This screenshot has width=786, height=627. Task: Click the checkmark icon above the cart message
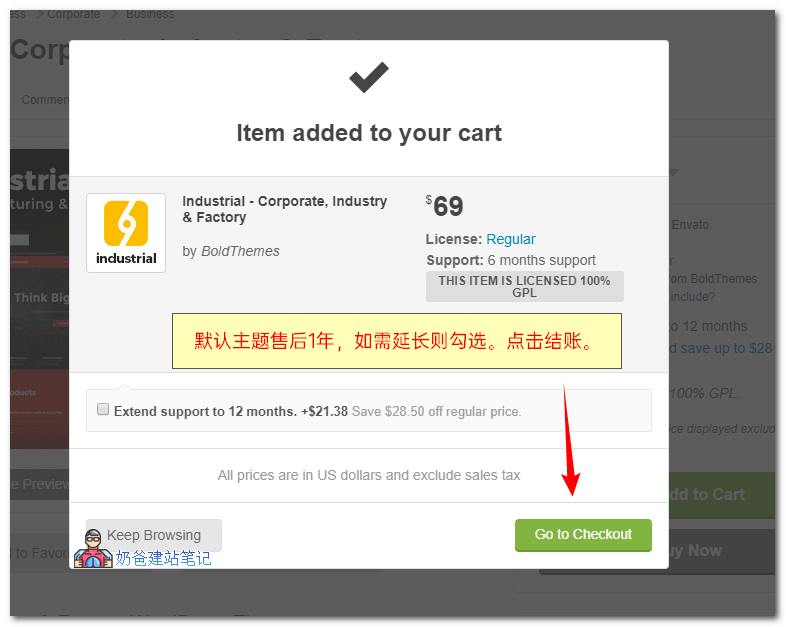[369, 77]
